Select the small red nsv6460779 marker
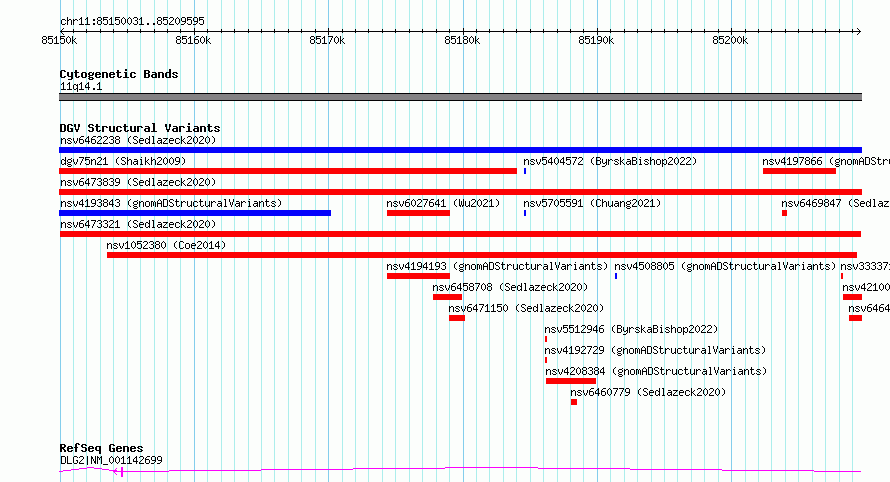 [574, 402]
